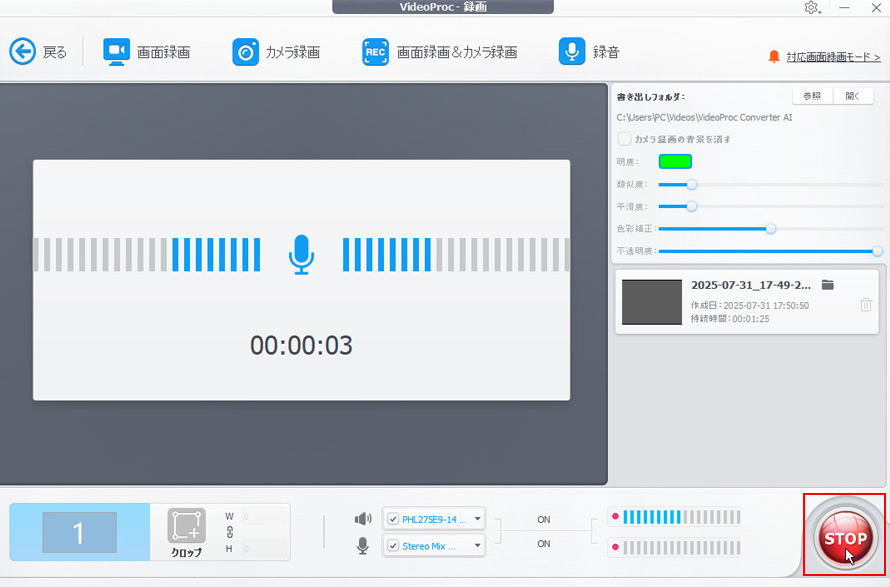890x587 pixels.
Task: Delete the recording using the trash icon
Action: click(866, 305)
